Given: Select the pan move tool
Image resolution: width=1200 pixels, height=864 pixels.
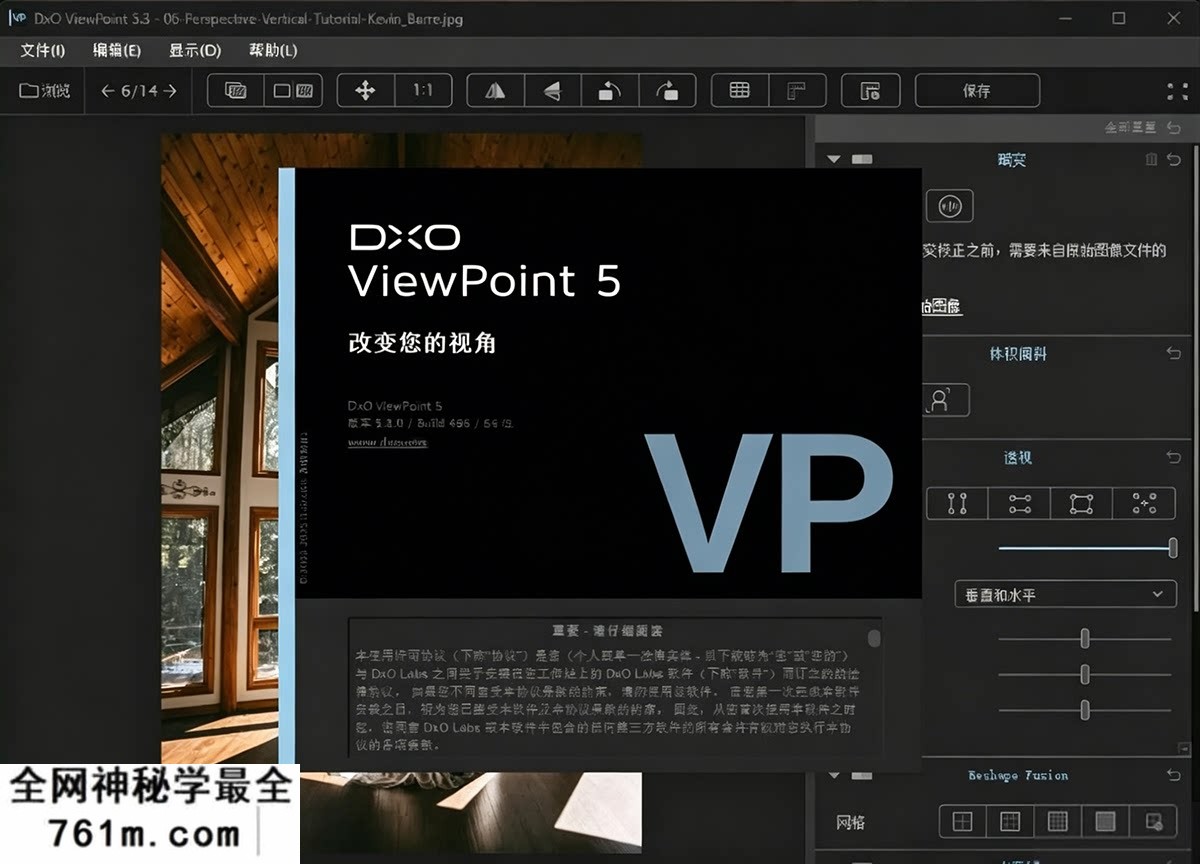Looking at the screenshot, I should (365, 91).
